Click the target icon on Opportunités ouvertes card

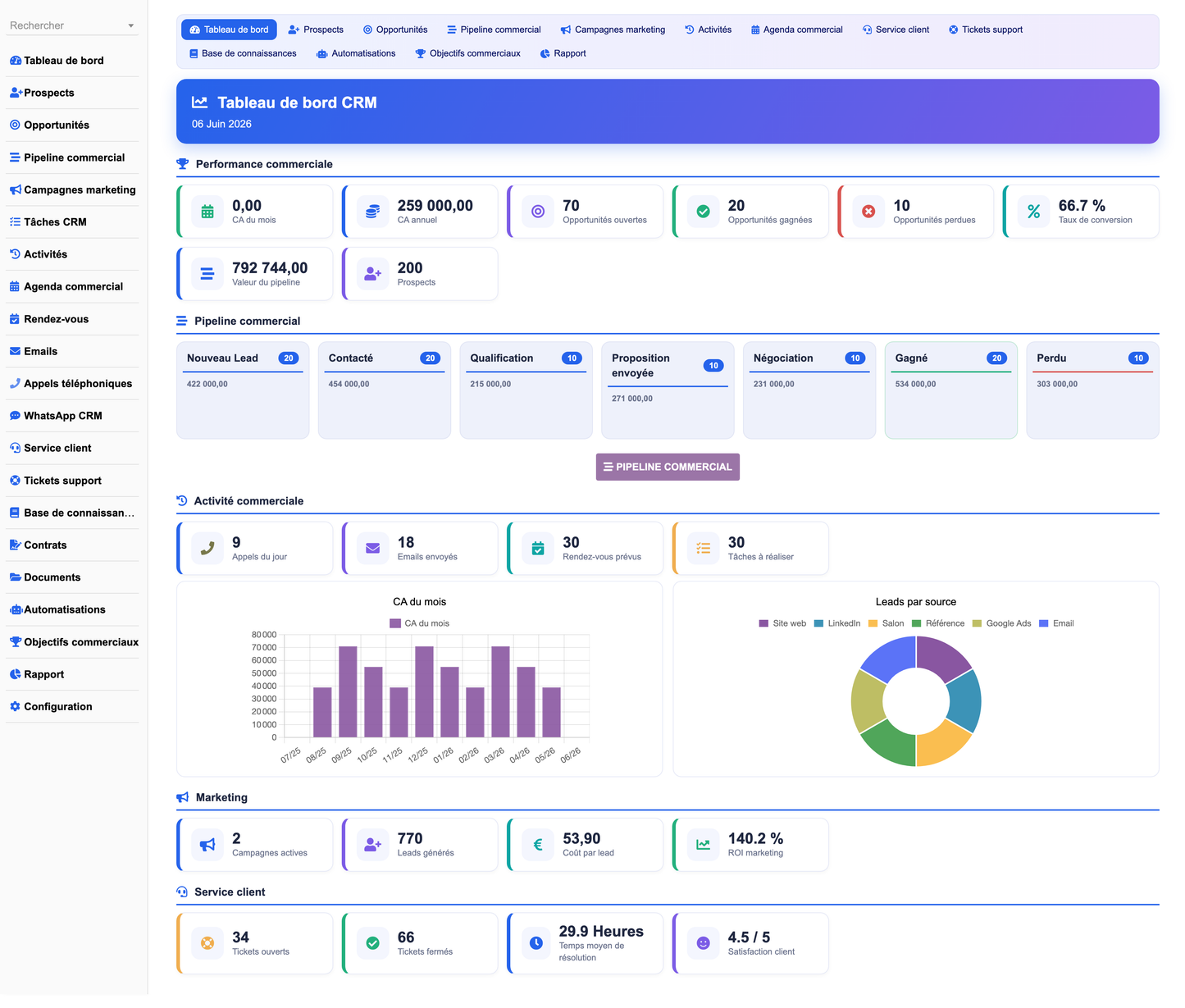[x=538, y=212]
